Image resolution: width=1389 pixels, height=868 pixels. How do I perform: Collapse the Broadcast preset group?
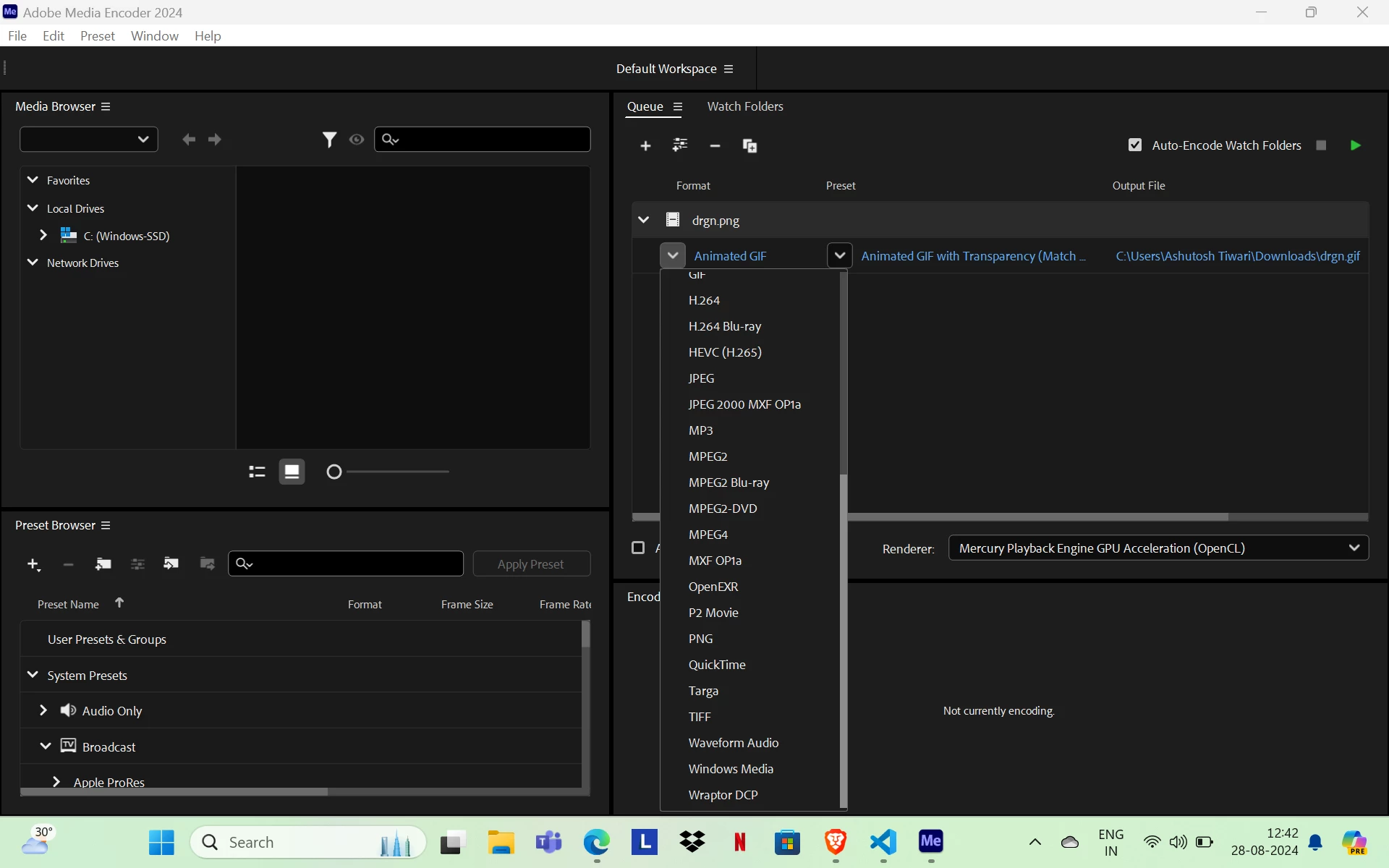tap(45, 746)
